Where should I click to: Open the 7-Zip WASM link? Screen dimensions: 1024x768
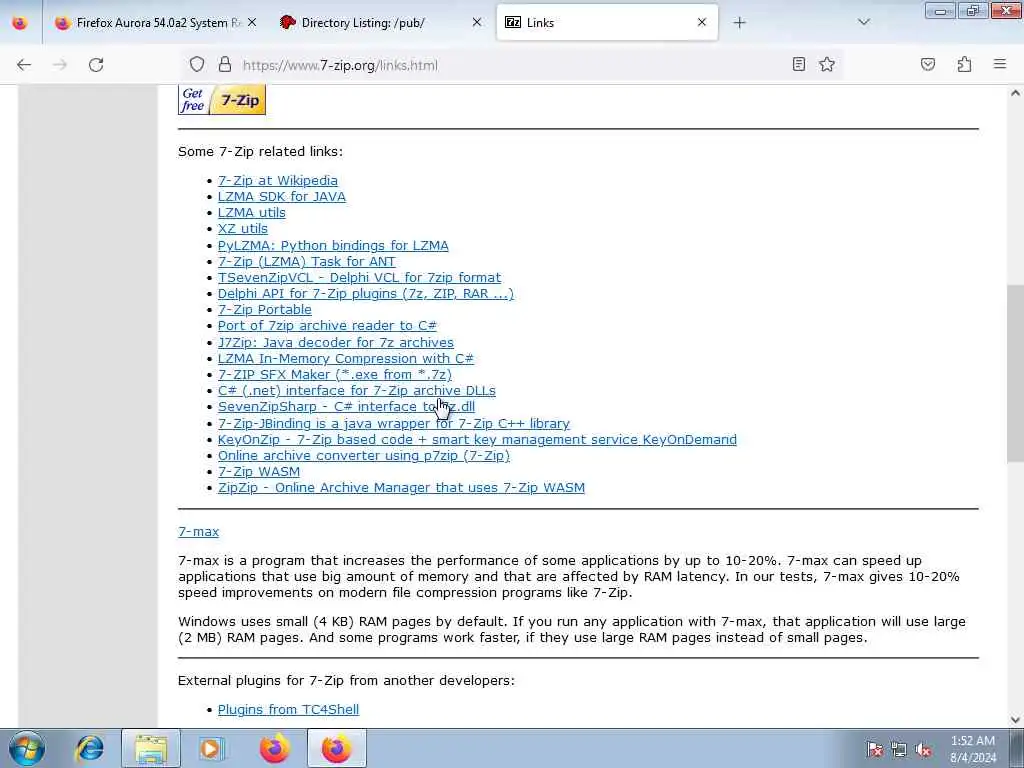pos(259,472)
